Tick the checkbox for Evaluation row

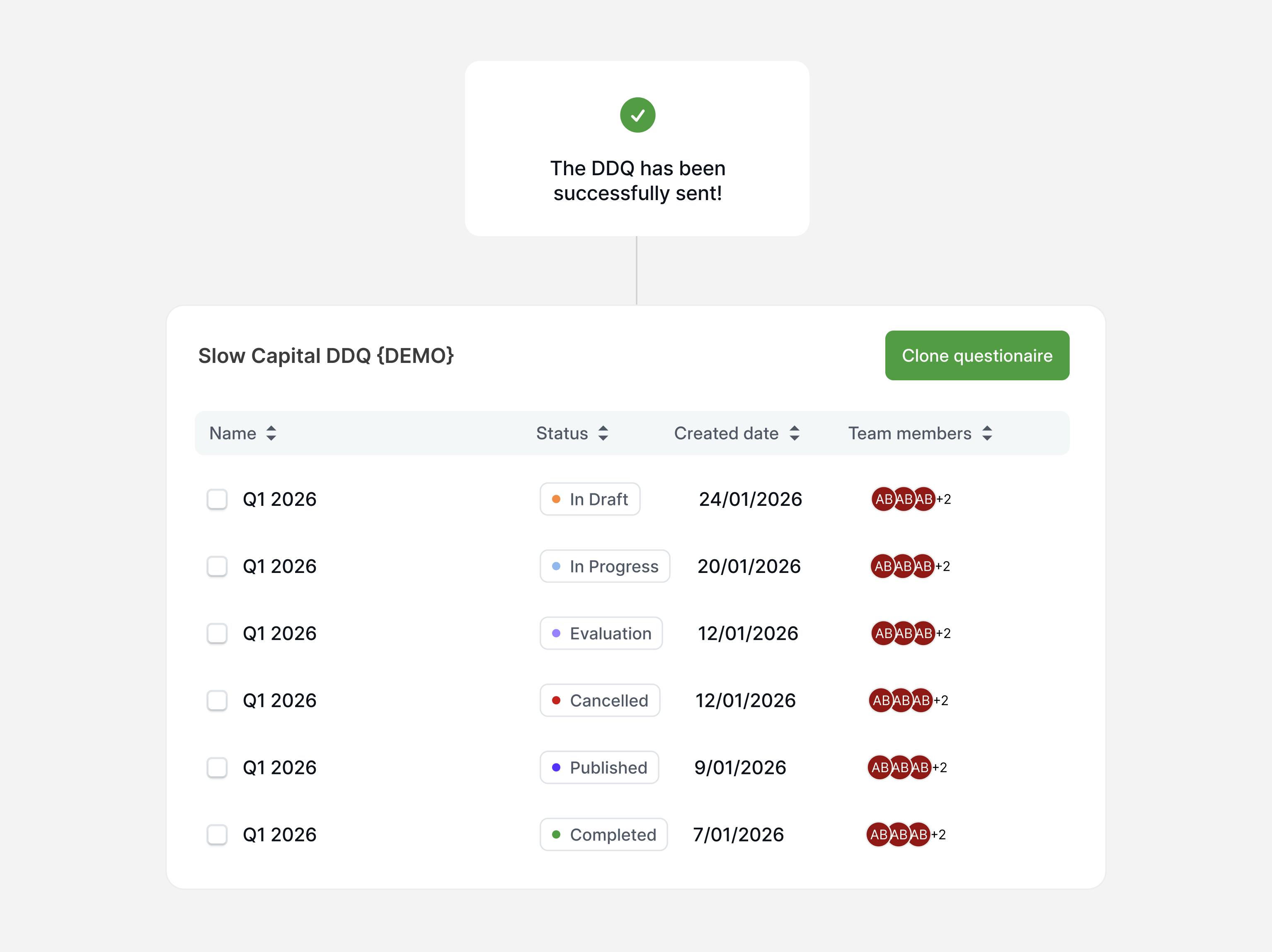[217, 633]
